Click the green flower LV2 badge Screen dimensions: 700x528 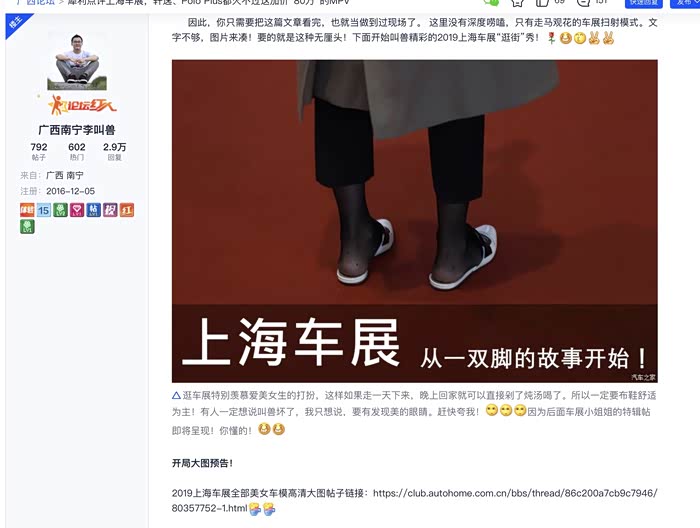60,210
